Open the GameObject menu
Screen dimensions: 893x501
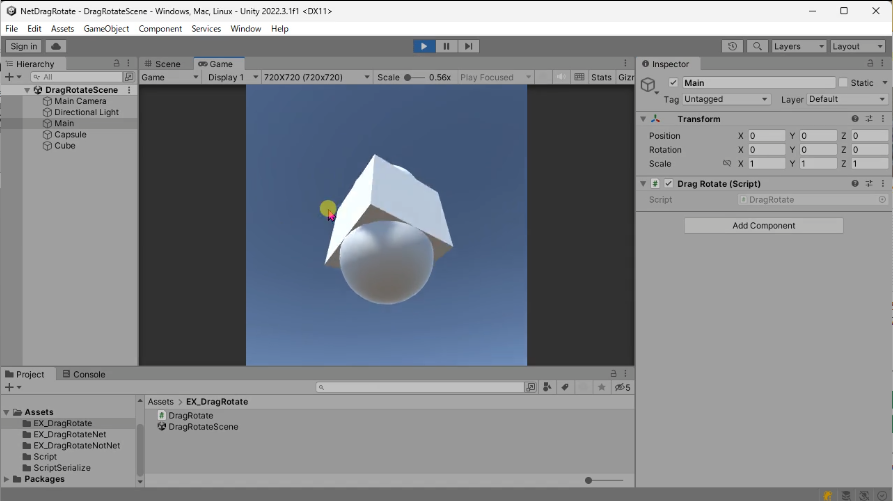(106, 29)
